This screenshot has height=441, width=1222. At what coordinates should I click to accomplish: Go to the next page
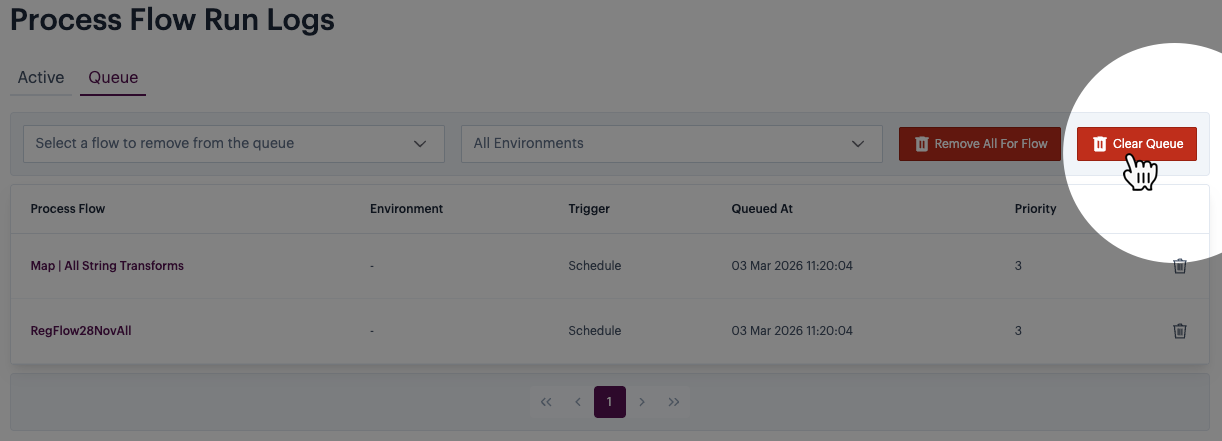click(x=642, y=402)
